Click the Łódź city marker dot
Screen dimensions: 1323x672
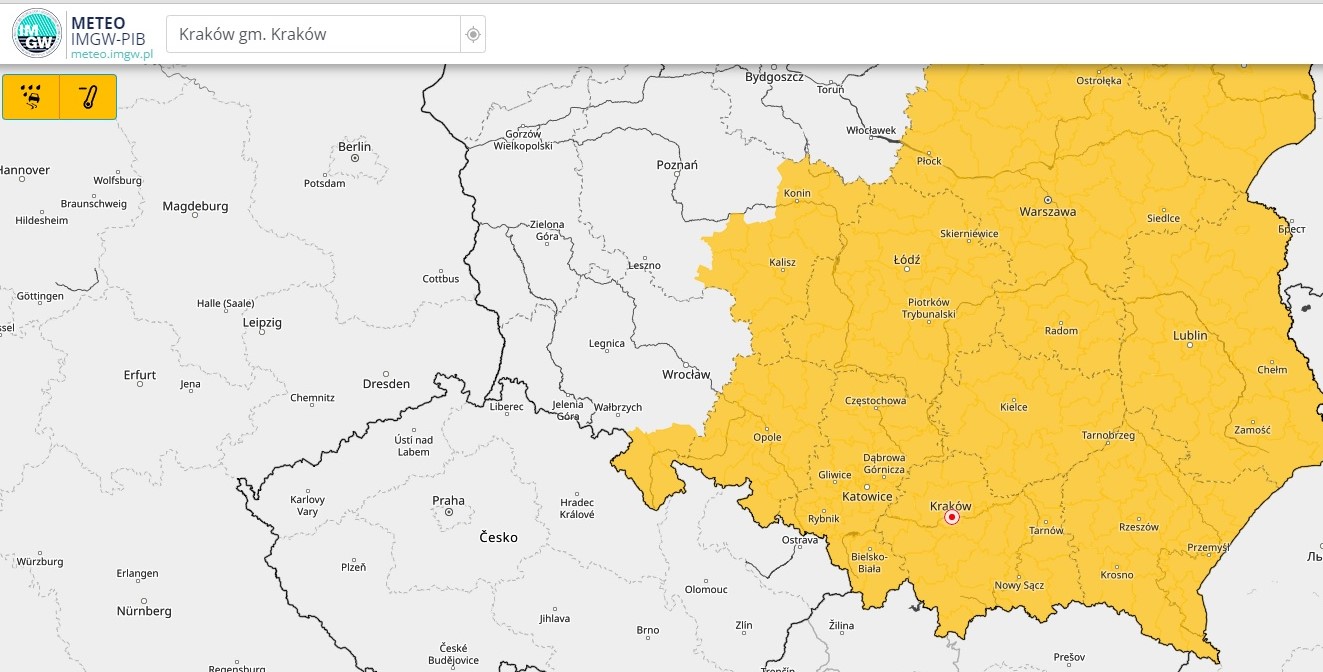(x=906, y=270)
